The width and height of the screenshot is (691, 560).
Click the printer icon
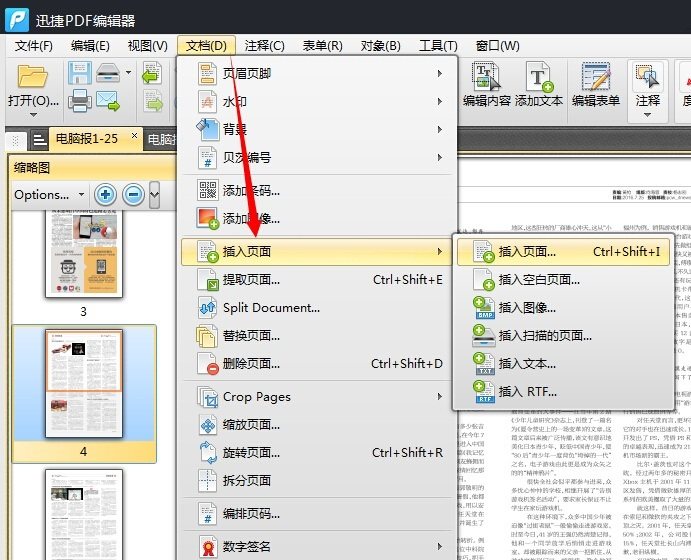(80, 100)
